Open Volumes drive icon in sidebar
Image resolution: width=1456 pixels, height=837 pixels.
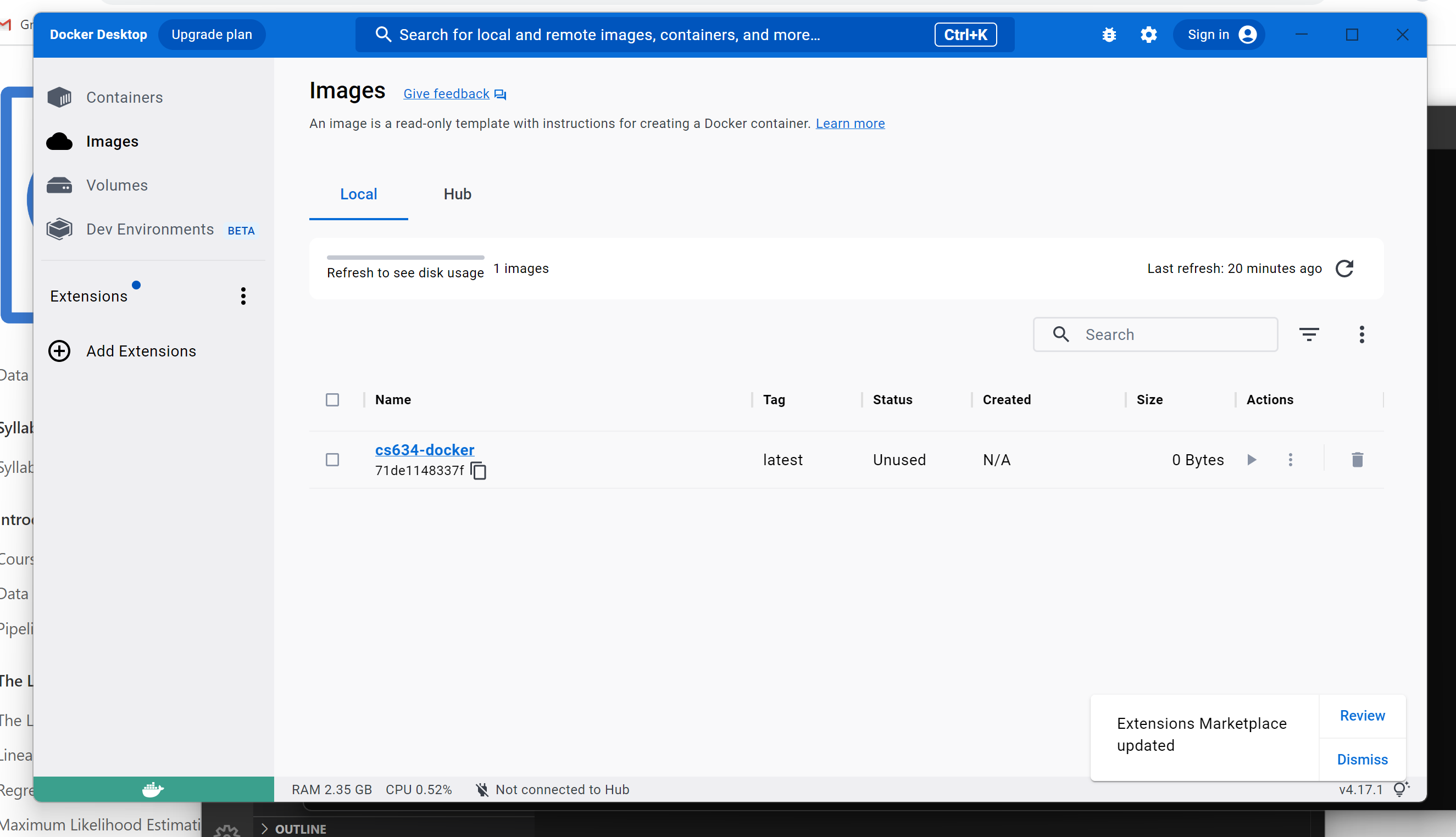coord(59,185)
